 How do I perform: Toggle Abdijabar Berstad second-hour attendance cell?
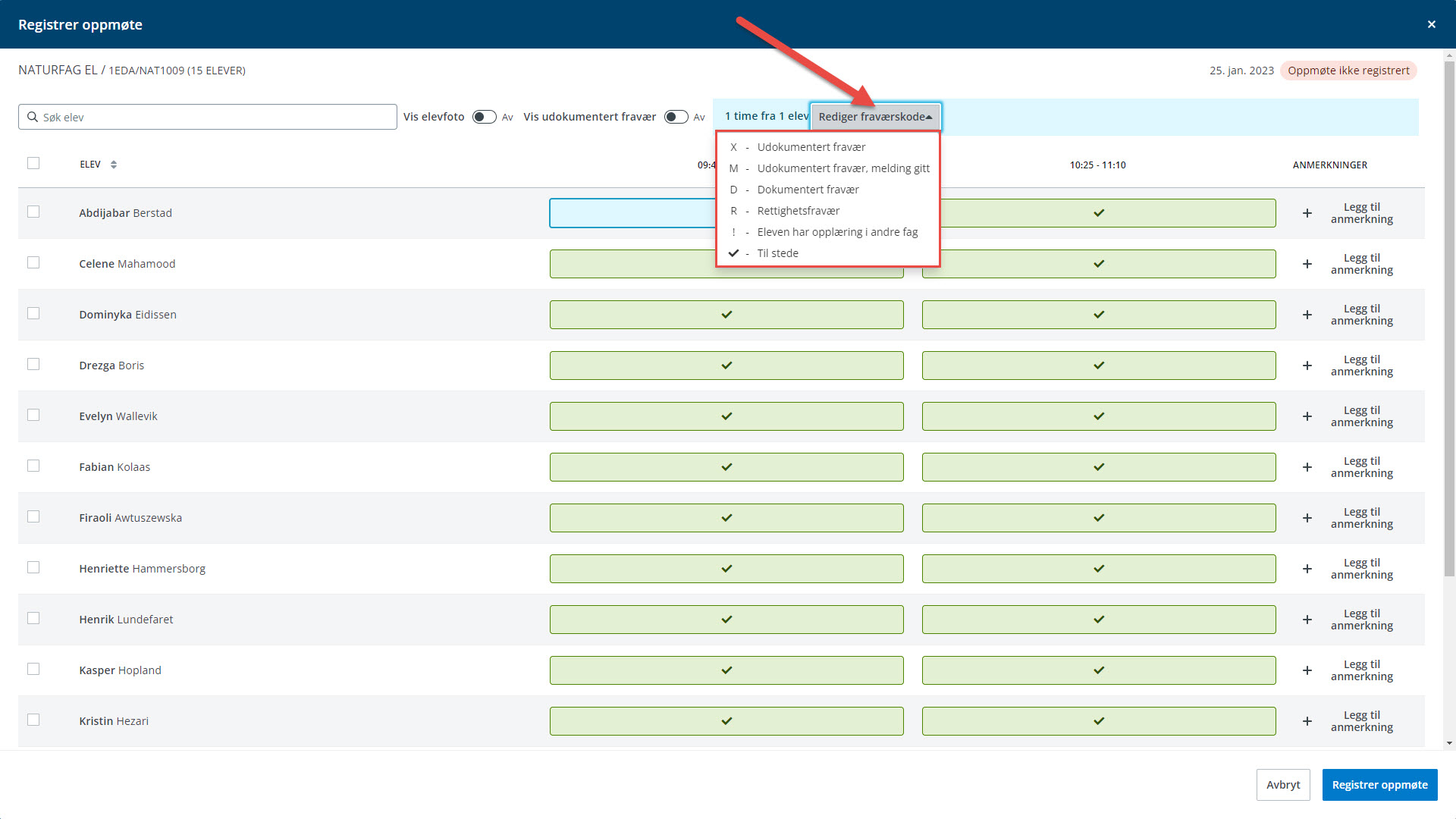coord(1108,213)
